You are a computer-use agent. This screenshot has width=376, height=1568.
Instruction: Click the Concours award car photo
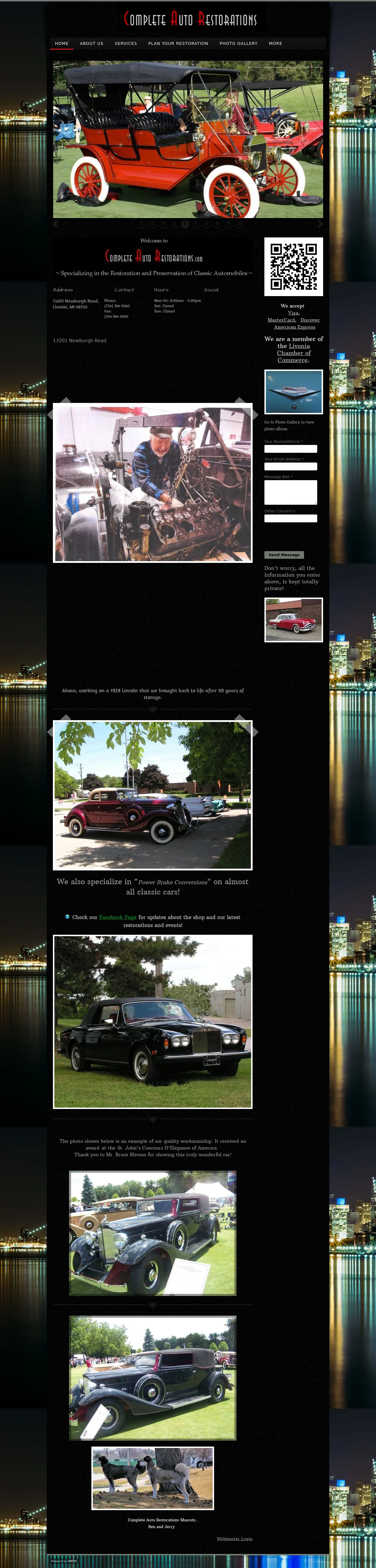pos(152,1233)
